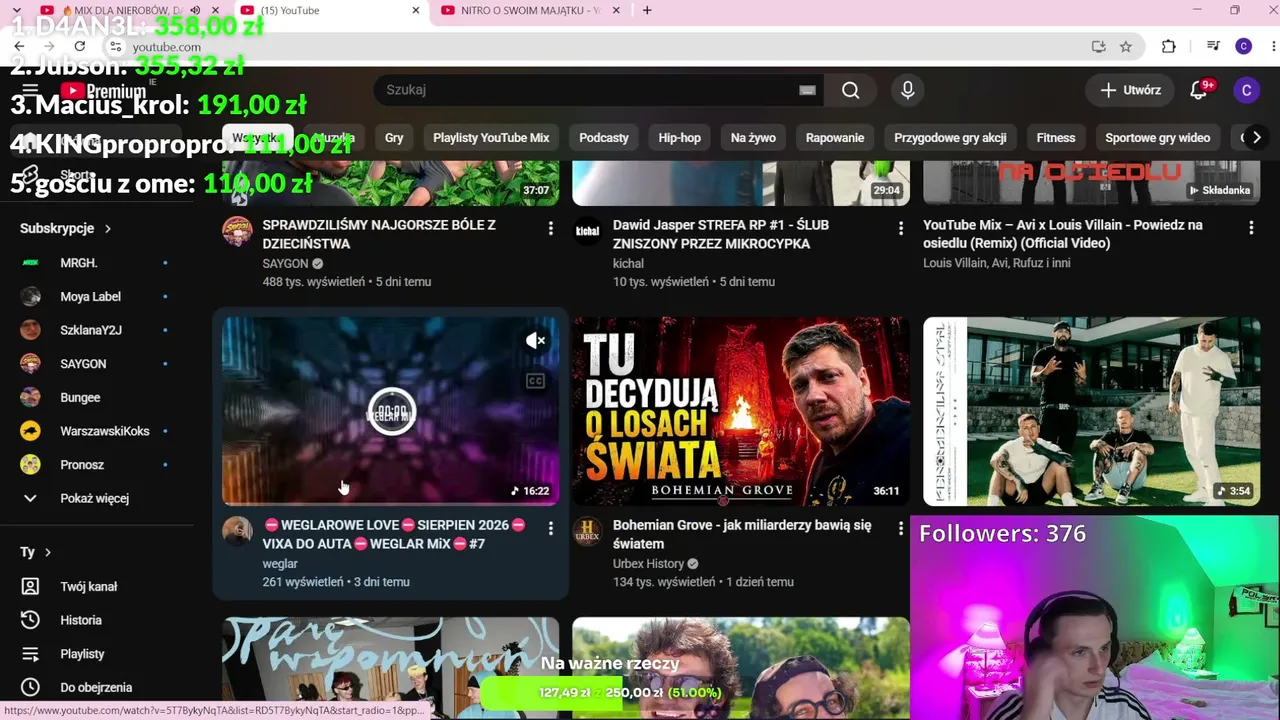Select the Playlisty YouTube Mix chip
The image size is (1280, 720).
491,138
